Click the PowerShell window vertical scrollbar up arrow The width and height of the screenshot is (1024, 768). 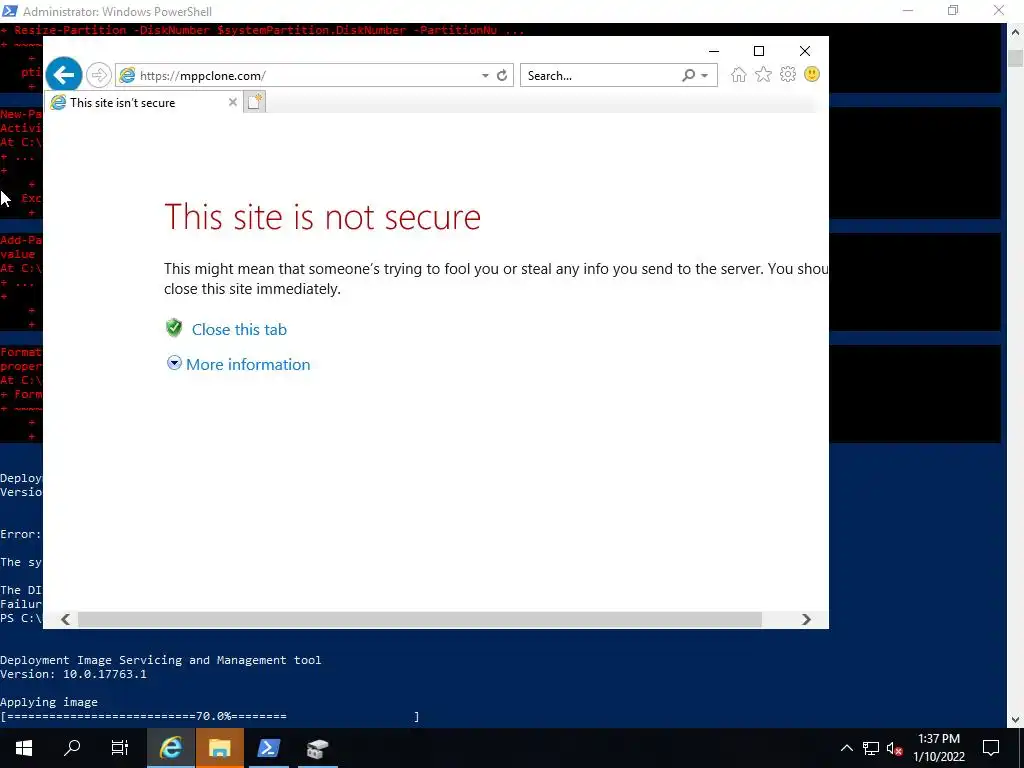tap(1016, 31)
